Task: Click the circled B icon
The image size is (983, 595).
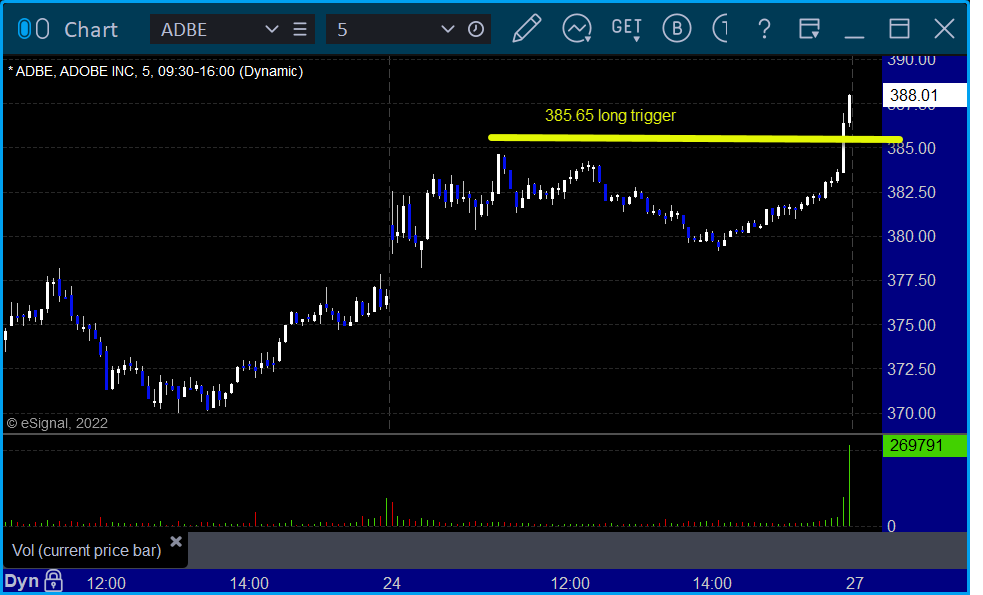Action: (x=676, y=29)
